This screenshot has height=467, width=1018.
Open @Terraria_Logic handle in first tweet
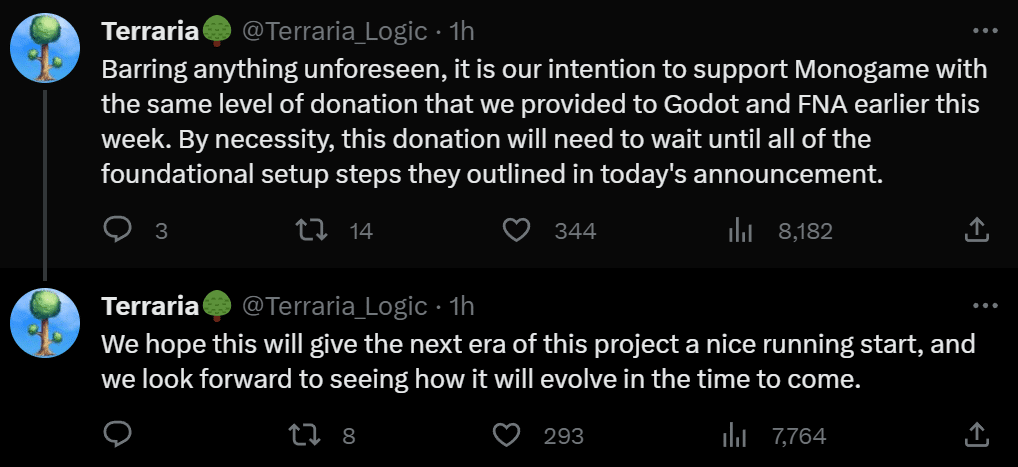334,31
